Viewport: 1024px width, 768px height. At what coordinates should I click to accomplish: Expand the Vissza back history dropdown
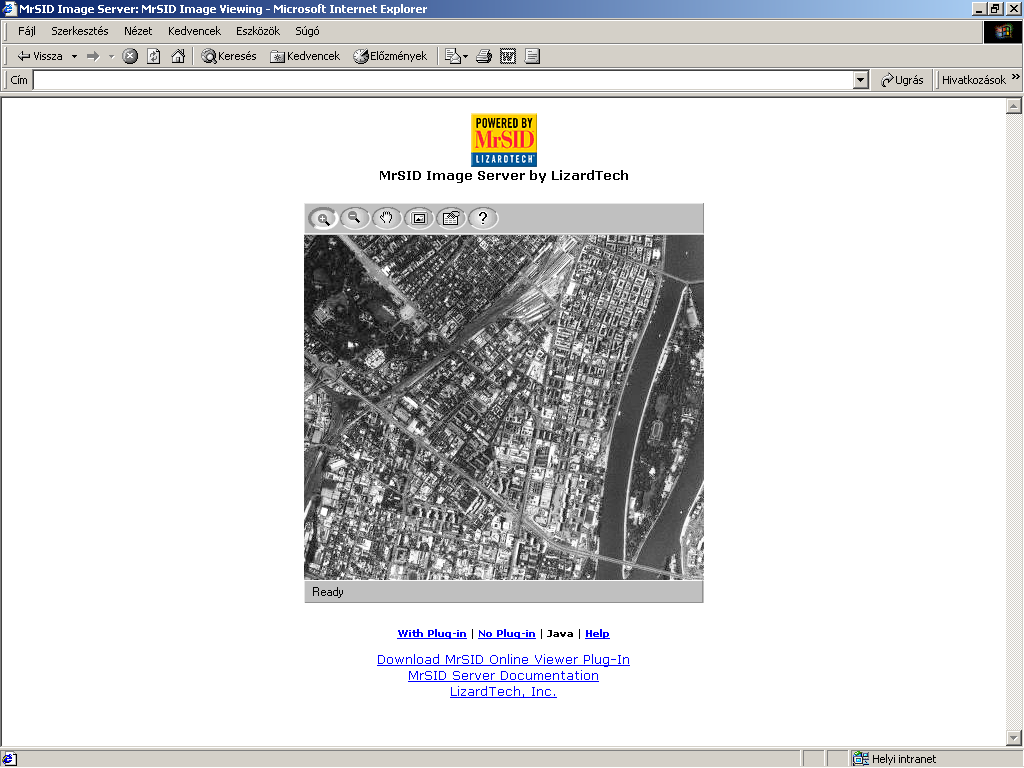74,56
